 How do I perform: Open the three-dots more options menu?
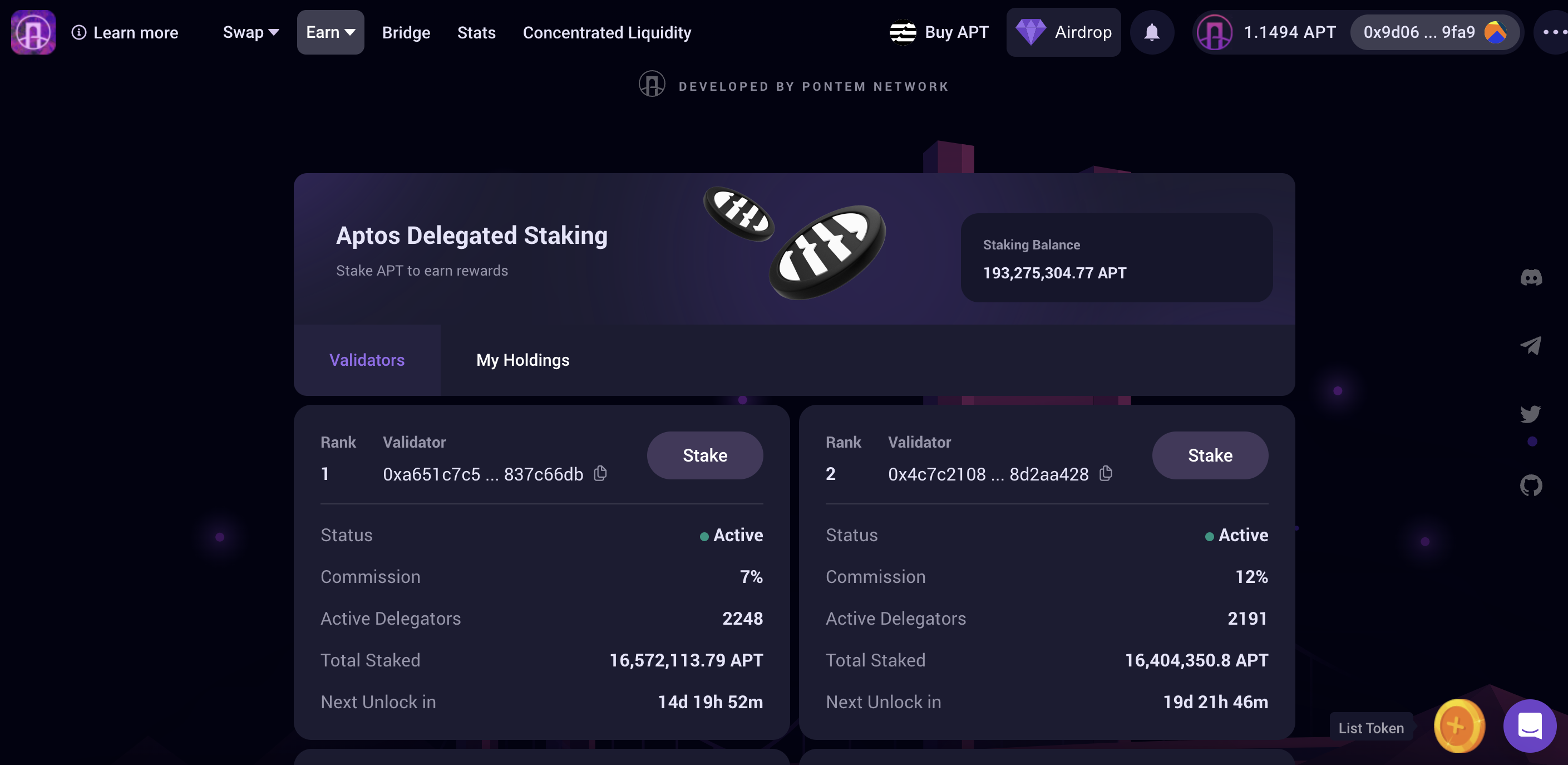click(1554, 32)
